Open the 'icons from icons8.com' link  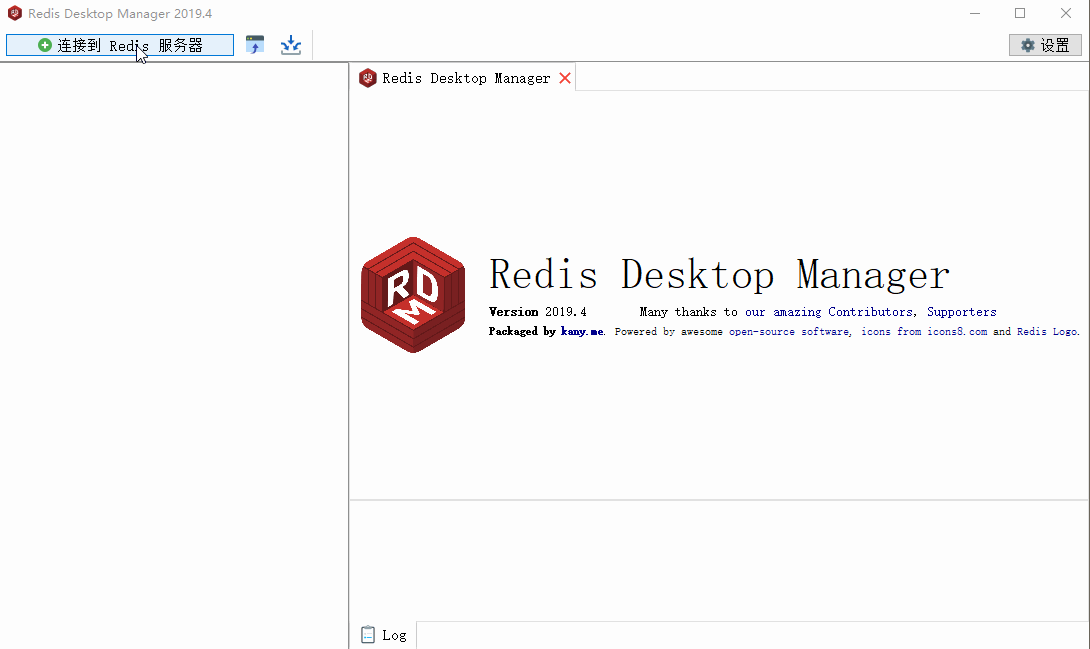tap(924, 331)
